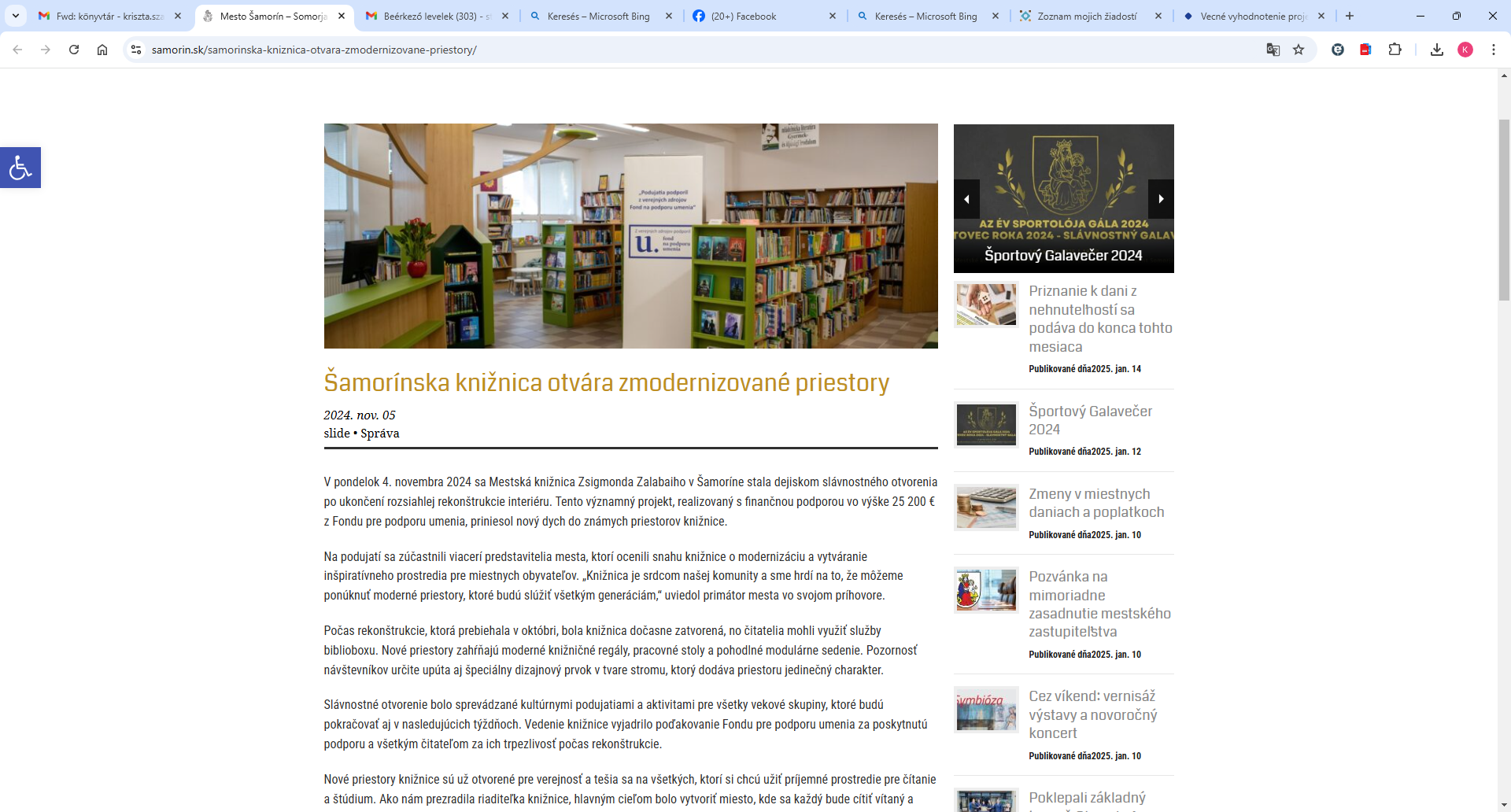Open the user profile avatar

[1465, 50]
